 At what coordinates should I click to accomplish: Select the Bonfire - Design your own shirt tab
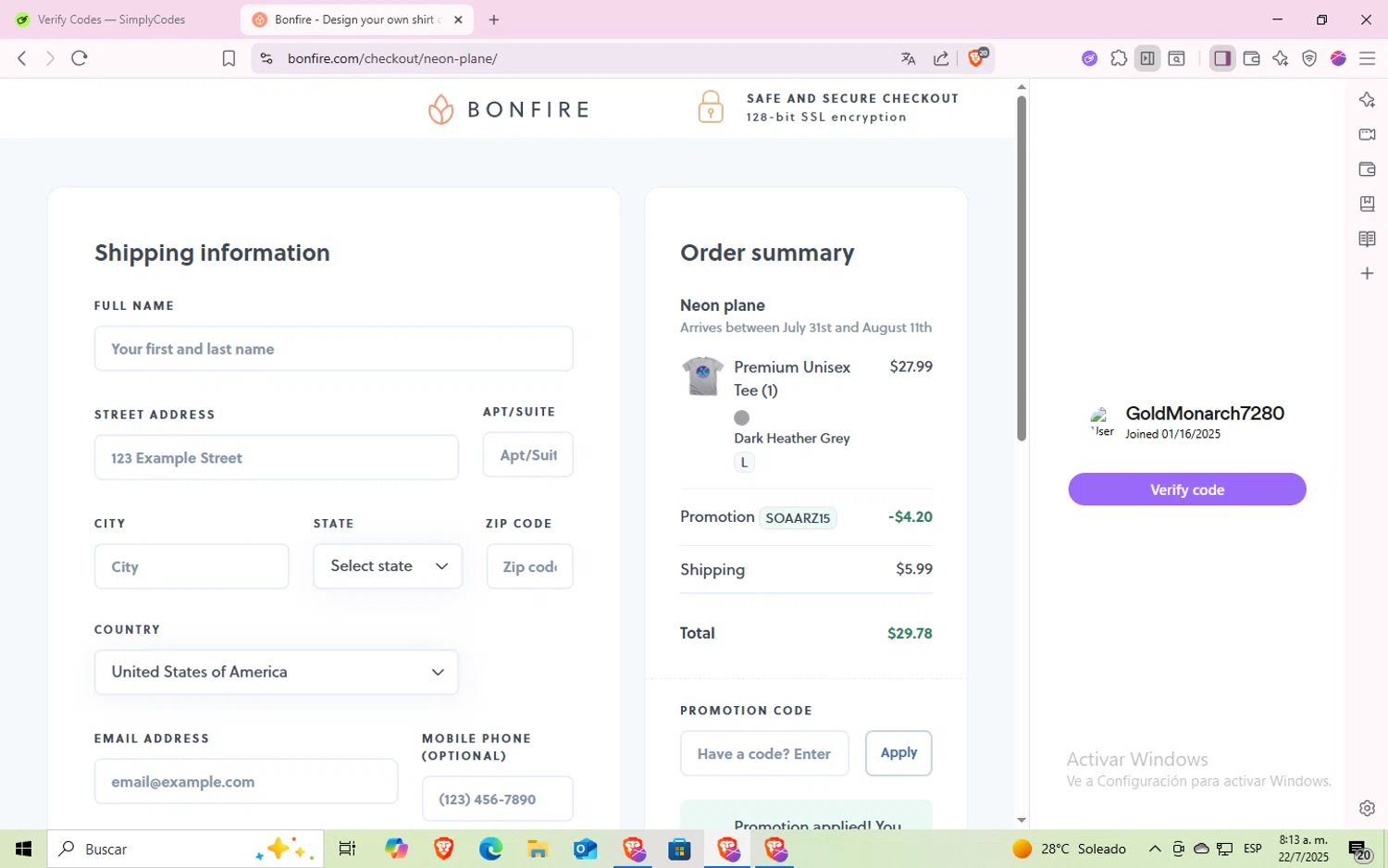[x=356, y=19]
